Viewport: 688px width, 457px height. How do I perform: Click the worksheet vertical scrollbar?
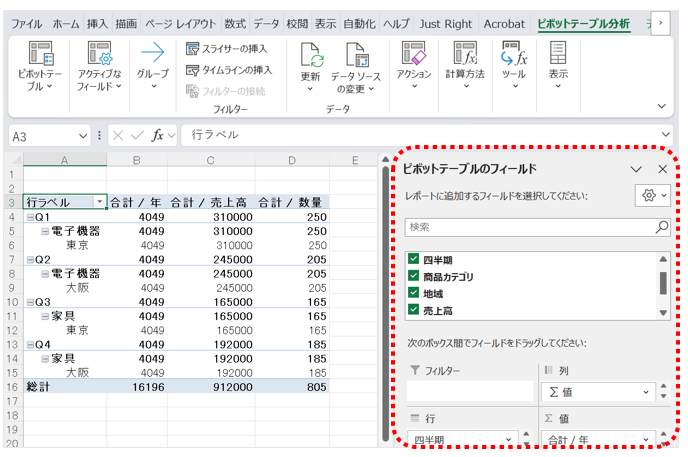tap(385, 303)
